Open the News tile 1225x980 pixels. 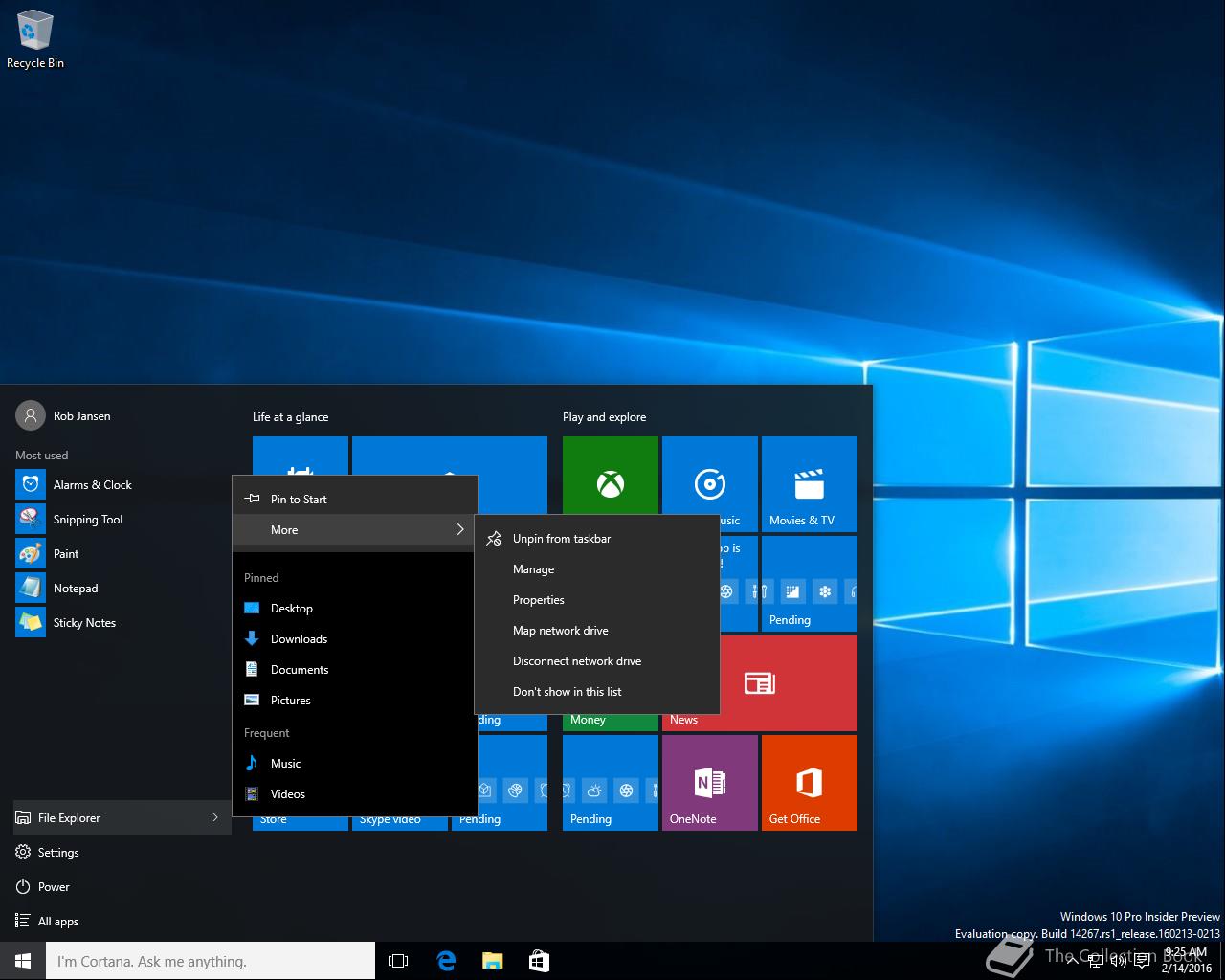tap(789, 683)
